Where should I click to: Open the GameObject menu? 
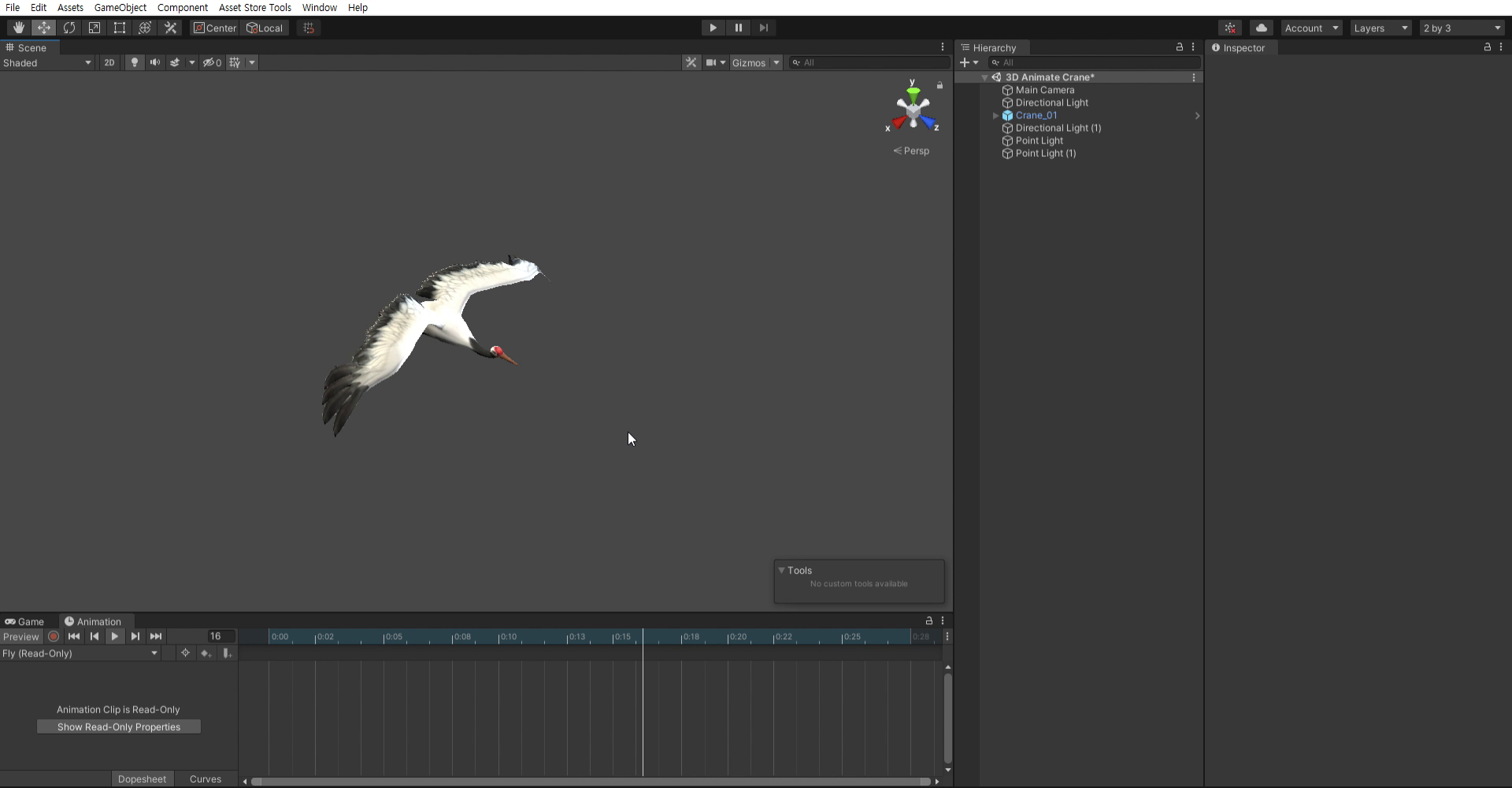(120, 7)
